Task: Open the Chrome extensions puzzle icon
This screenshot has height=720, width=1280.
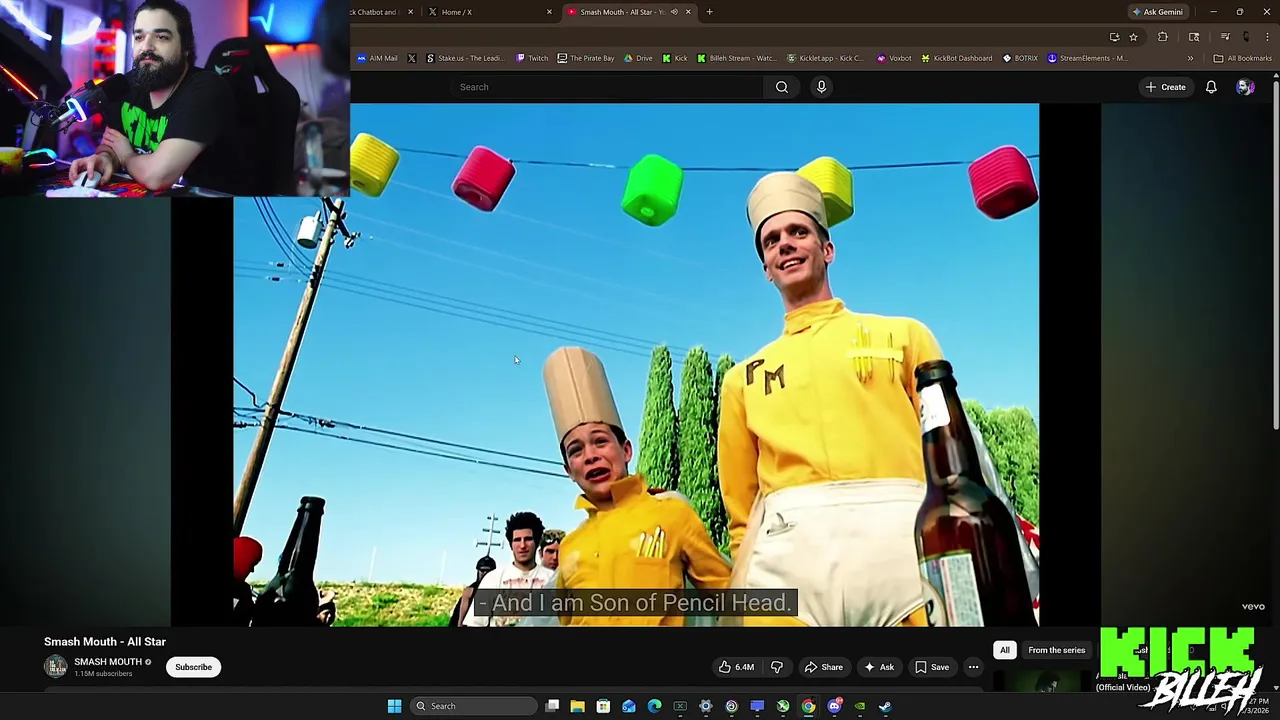Action: point(1162,37)
